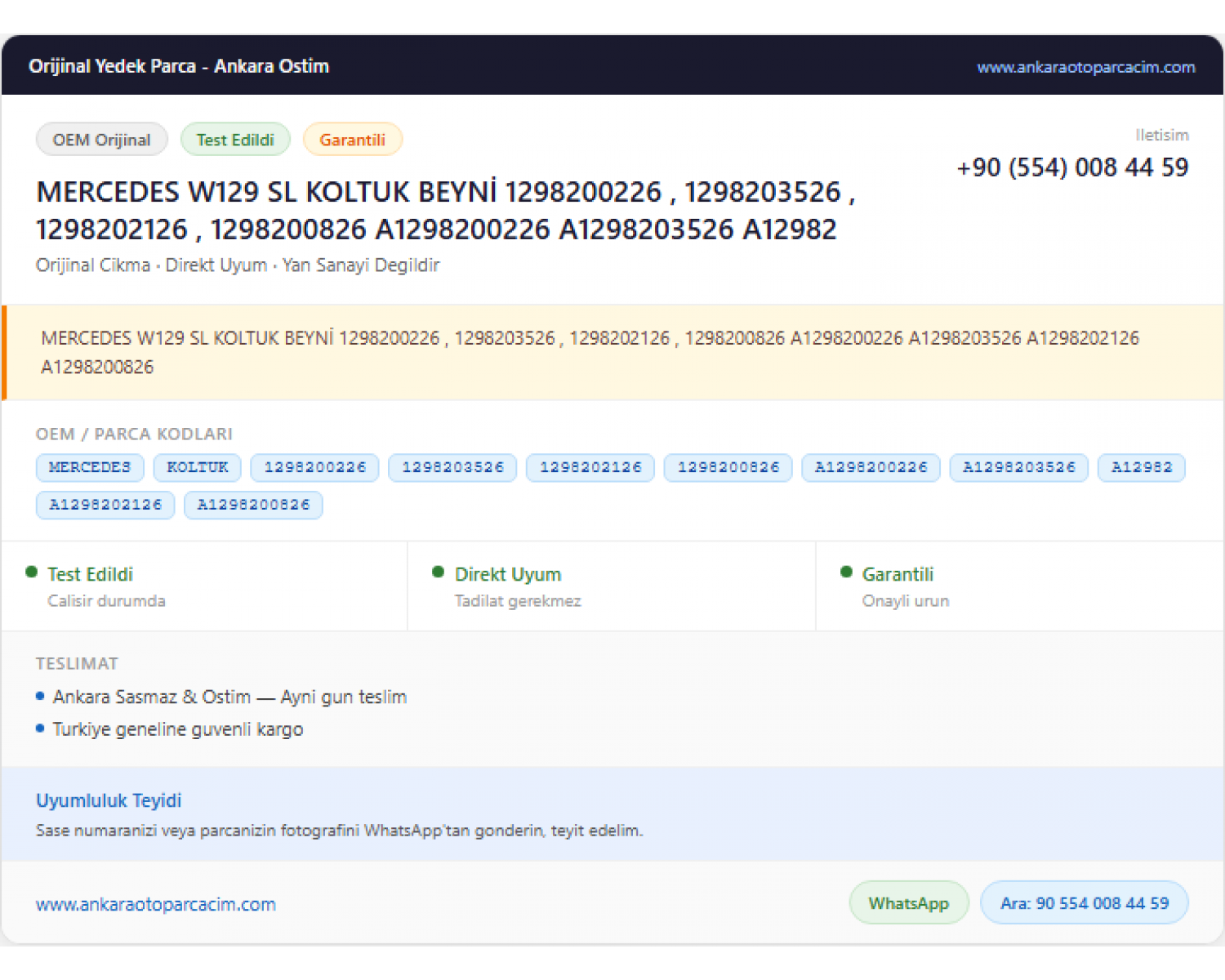Select the 1298202126 code chip
This screenshot has height=980, width=1225.
pos(590,467)
